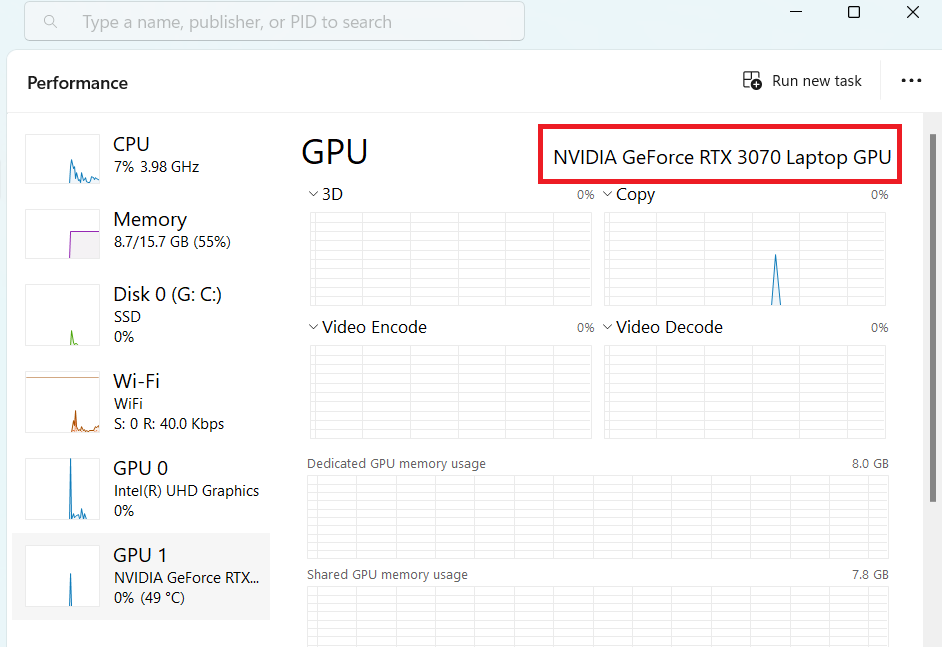Click the Memory thumbnail graph

pos(62,234)
